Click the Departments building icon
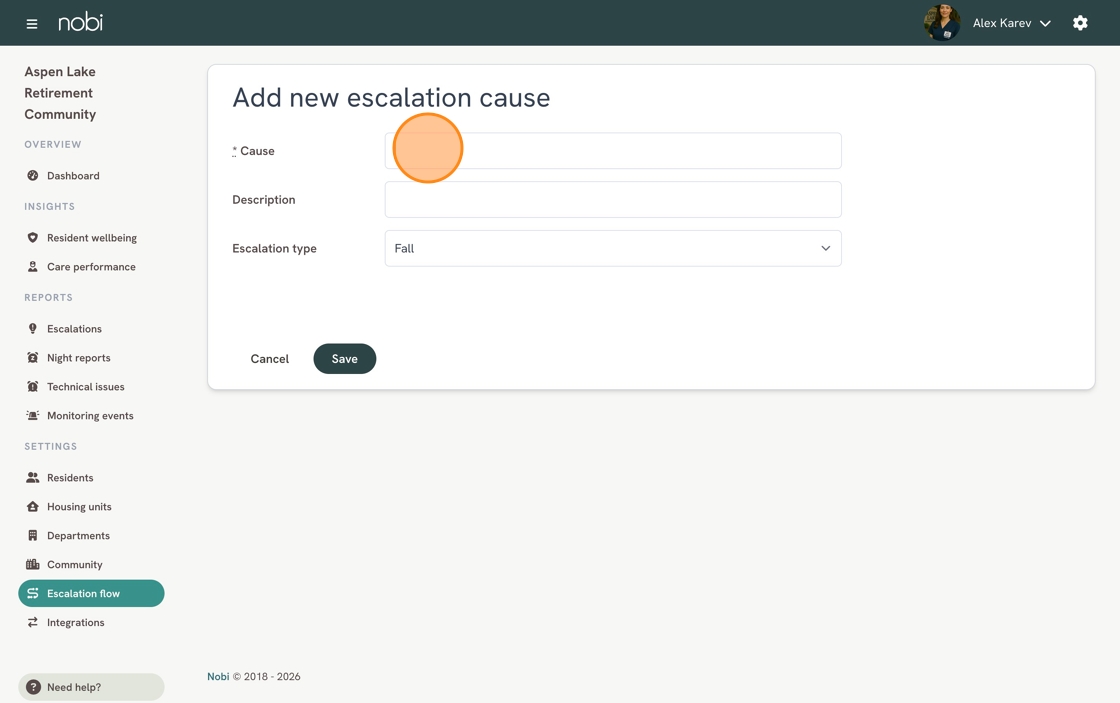This screenshot has width=1120, height=703. (x=33, y=536)
